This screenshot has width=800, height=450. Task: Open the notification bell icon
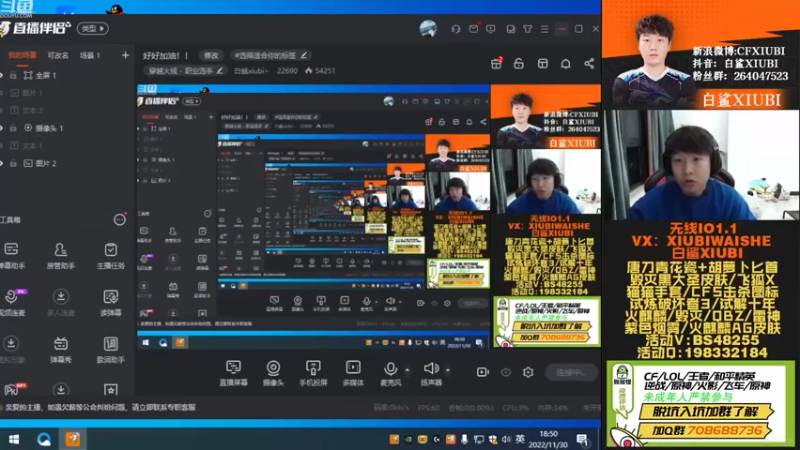point(565,63)
